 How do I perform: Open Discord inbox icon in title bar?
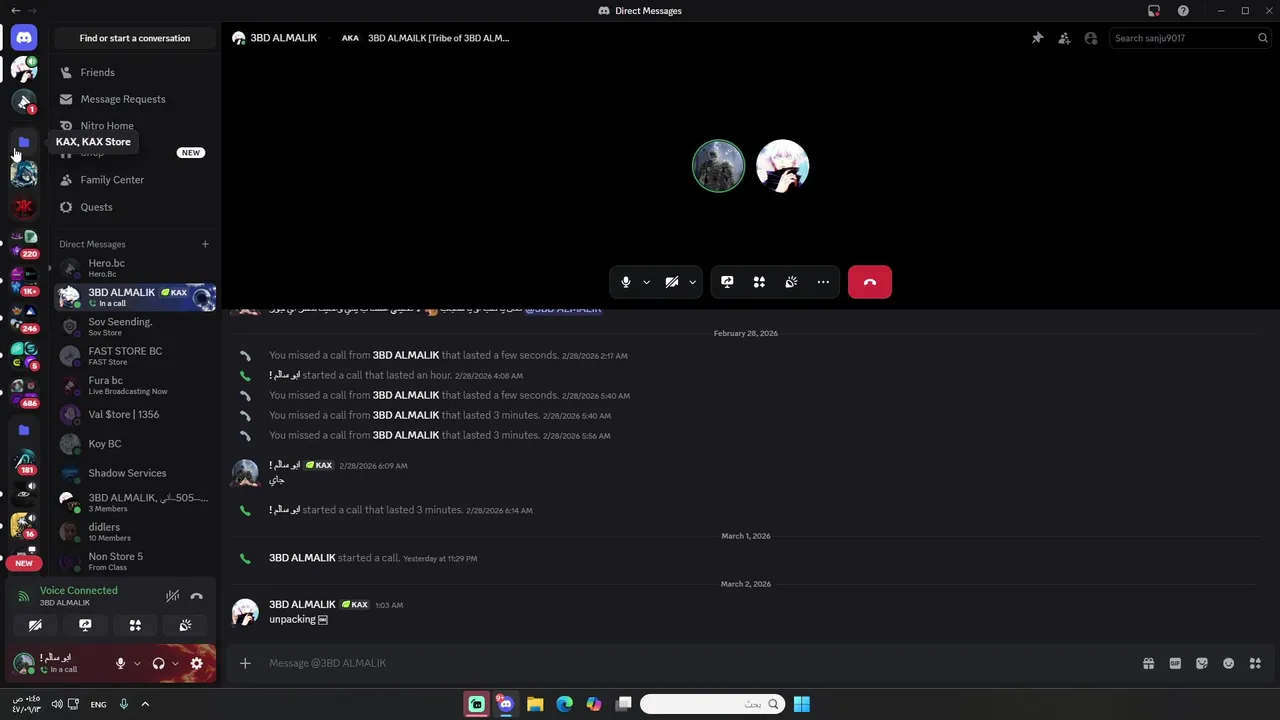[1154, 11]
